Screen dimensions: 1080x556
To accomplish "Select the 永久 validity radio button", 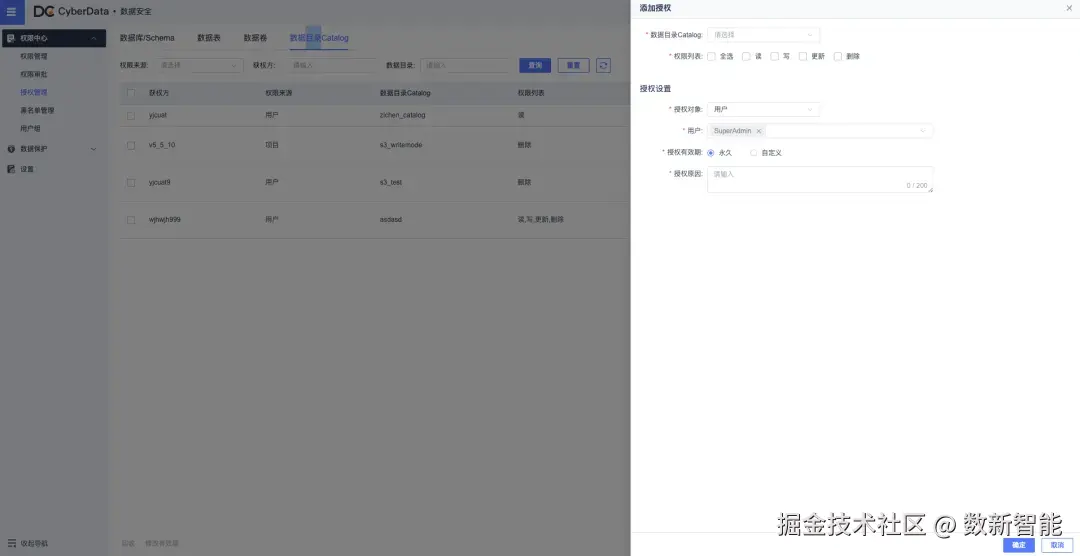I will coord(711,153).
